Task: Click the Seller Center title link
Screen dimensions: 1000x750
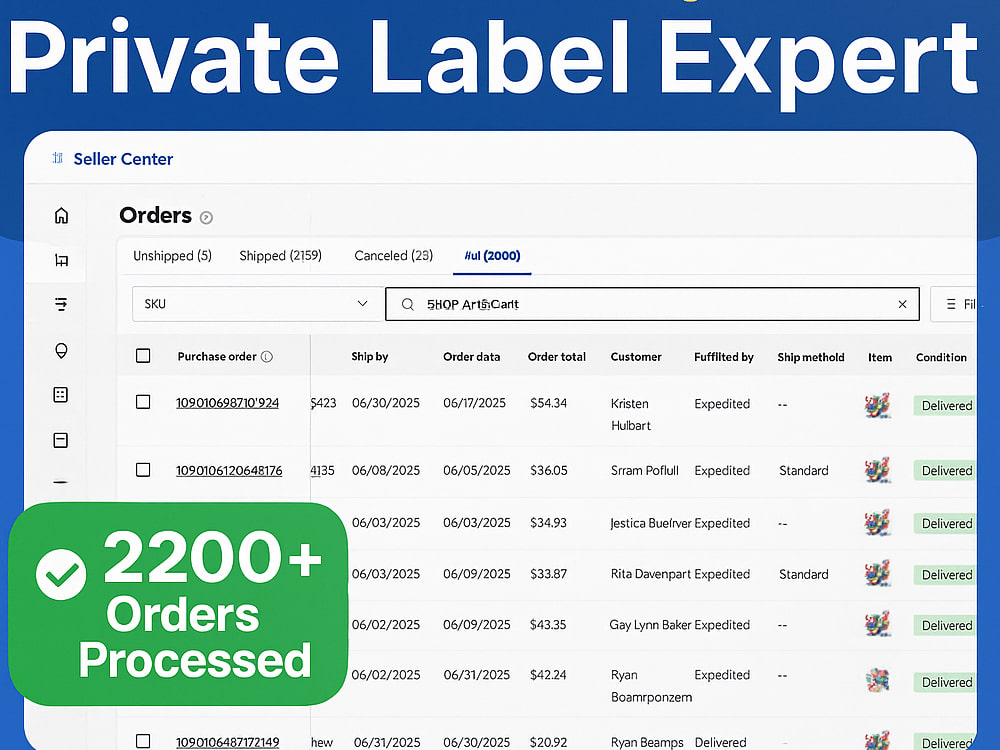Action: (x=123, y=159)
